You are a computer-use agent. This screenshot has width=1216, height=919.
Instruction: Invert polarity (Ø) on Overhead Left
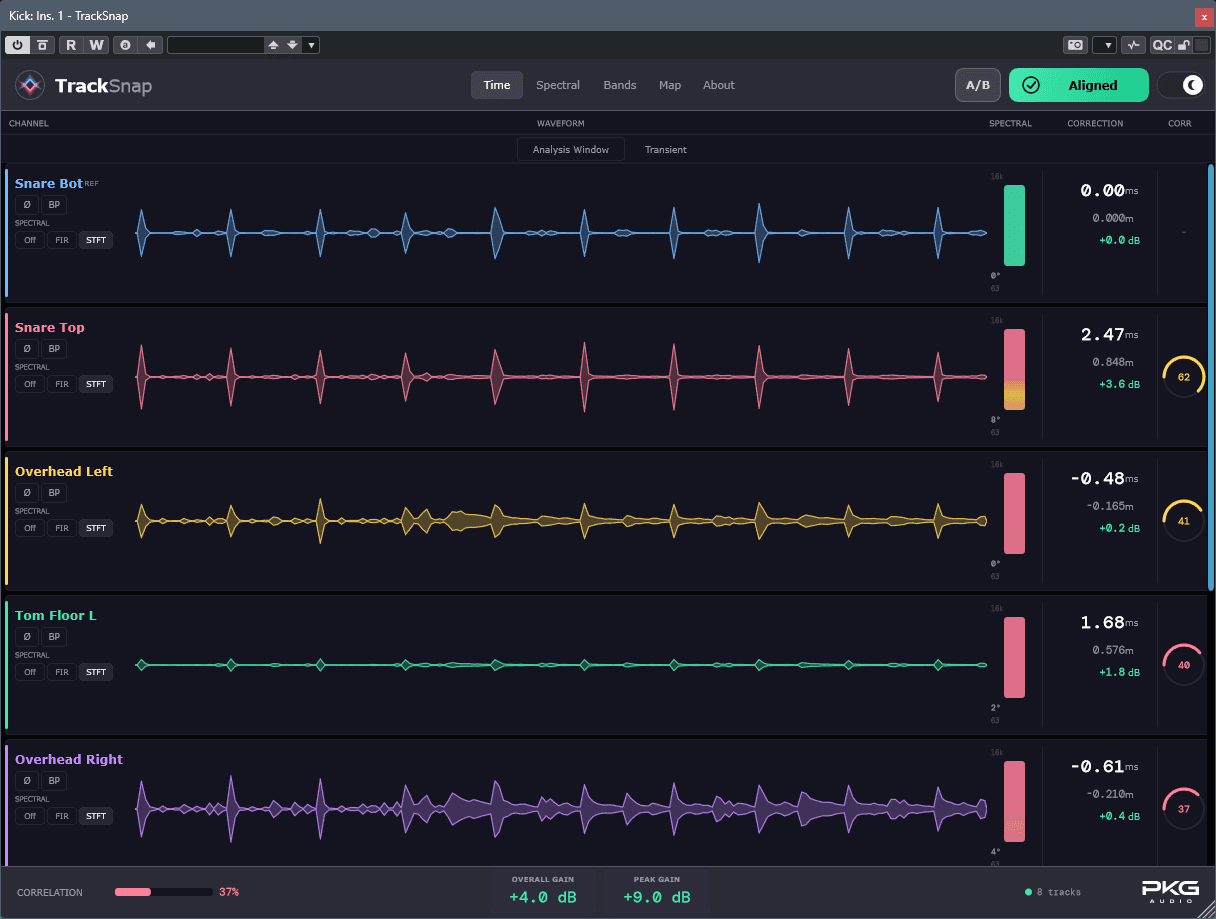pos(27,493)
